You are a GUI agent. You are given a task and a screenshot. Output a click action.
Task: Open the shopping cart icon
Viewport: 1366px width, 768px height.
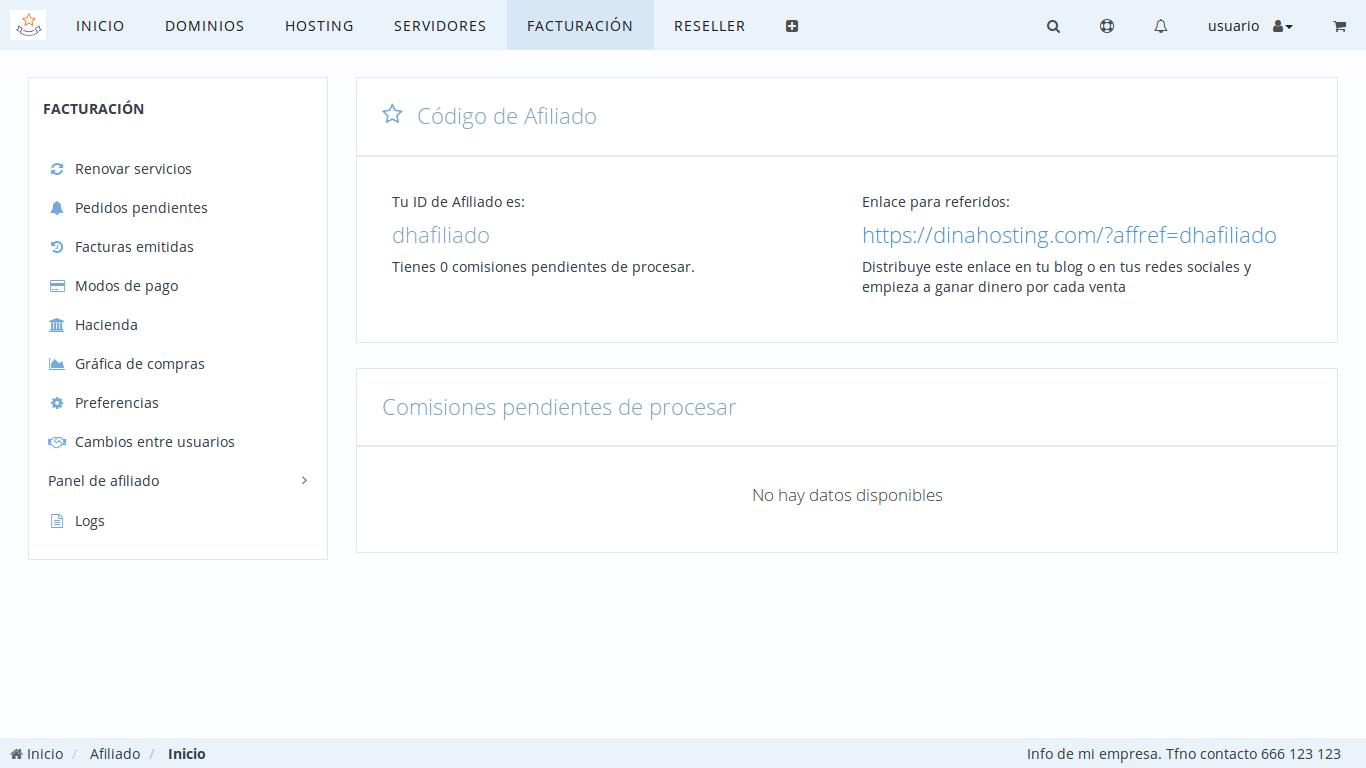coord(1339,27)
